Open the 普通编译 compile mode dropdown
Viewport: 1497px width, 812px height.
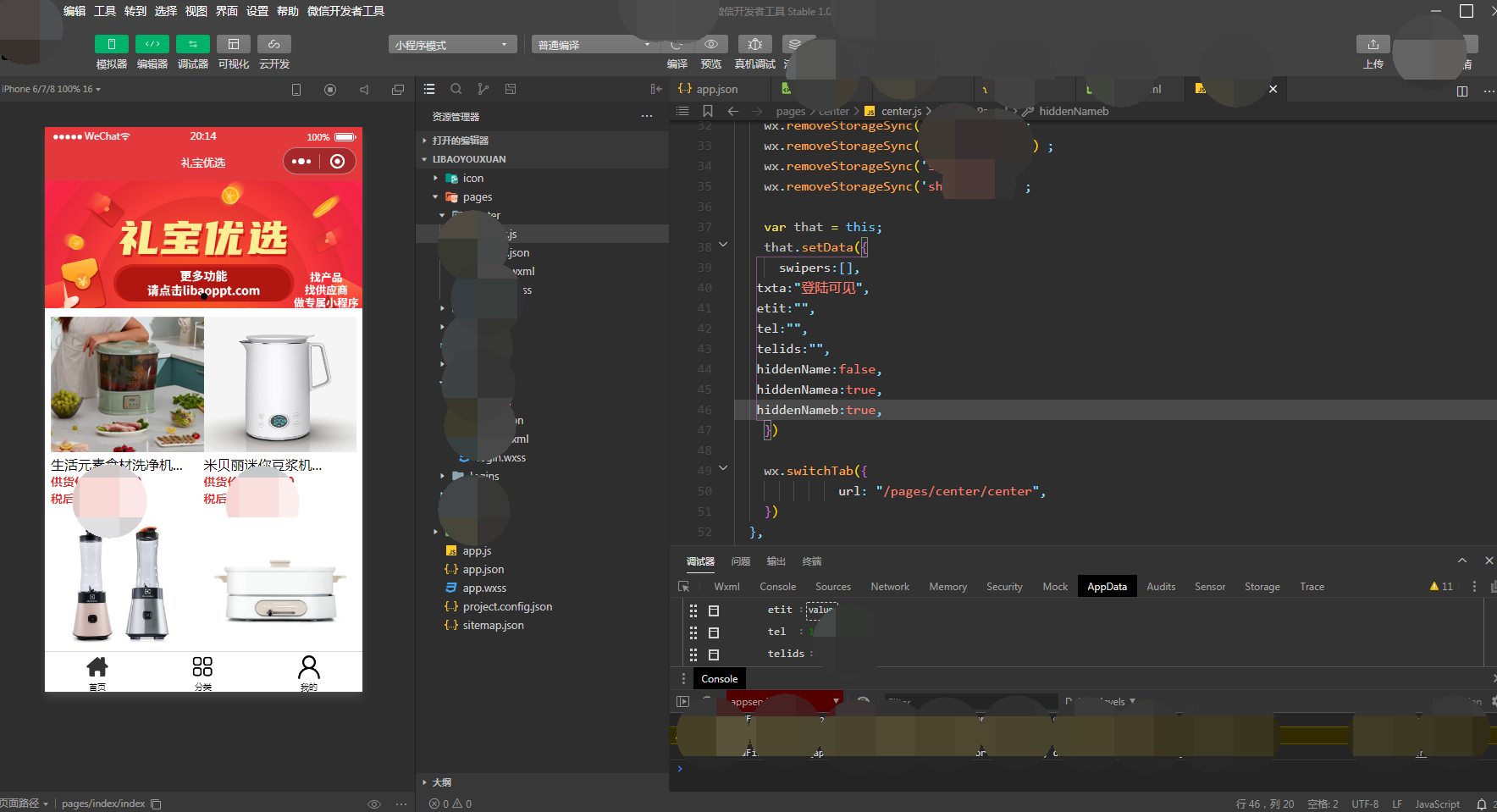[x=594, y=44]
